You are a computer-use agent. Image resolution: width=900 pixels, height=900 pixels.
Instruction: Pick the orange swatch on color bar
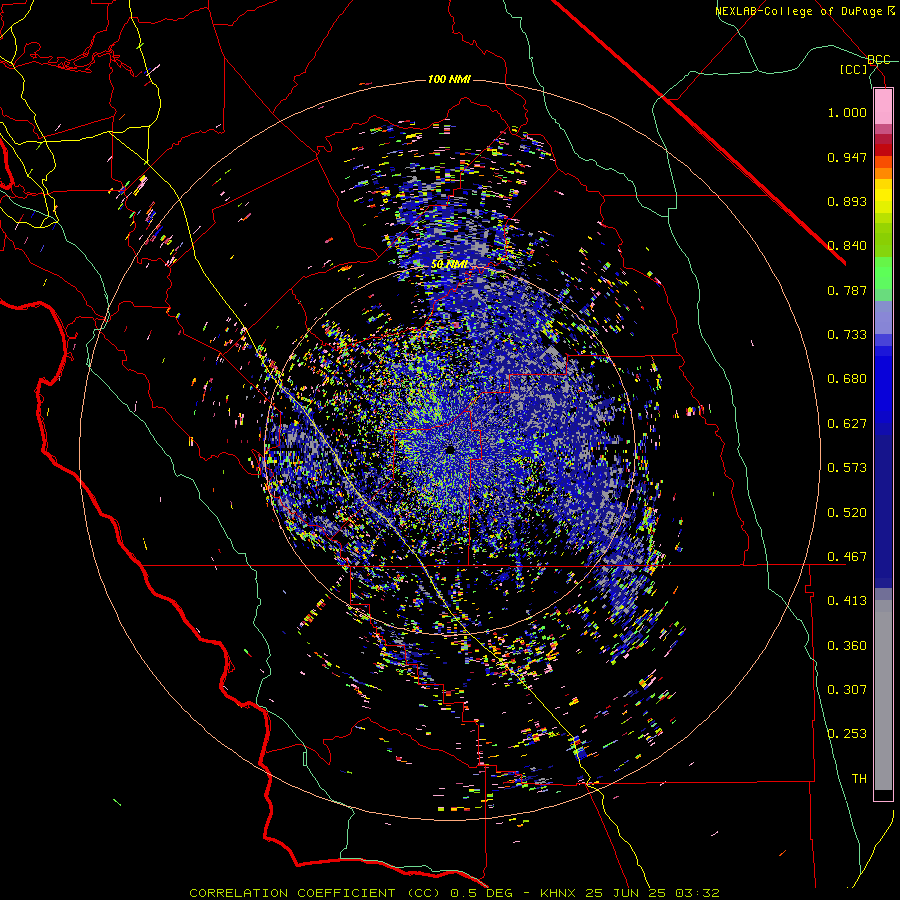[883, 173]
